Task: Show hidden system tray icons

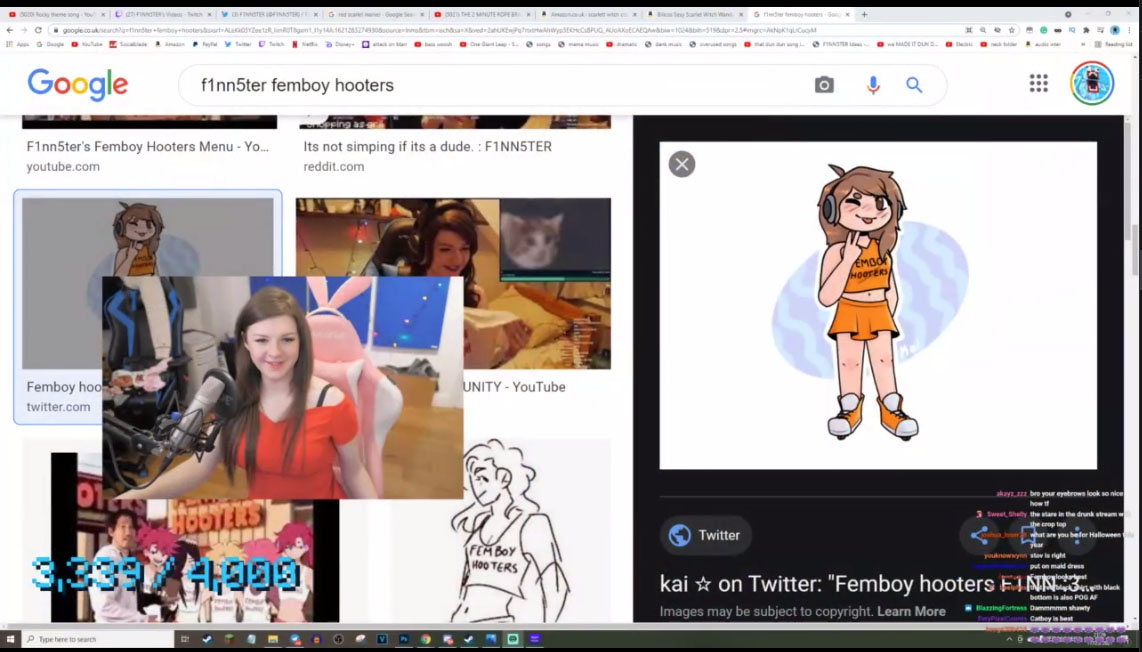Action: pos(1009,639)
